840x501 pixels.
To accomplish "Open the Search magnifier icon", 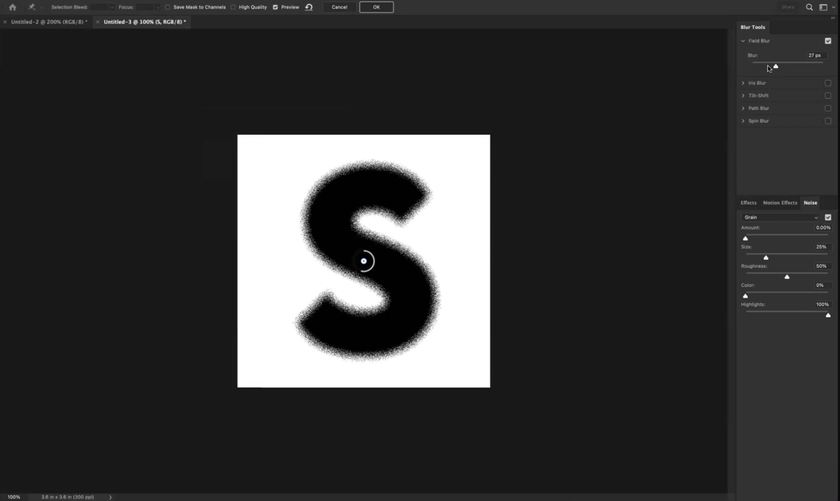I will [809, 7].
